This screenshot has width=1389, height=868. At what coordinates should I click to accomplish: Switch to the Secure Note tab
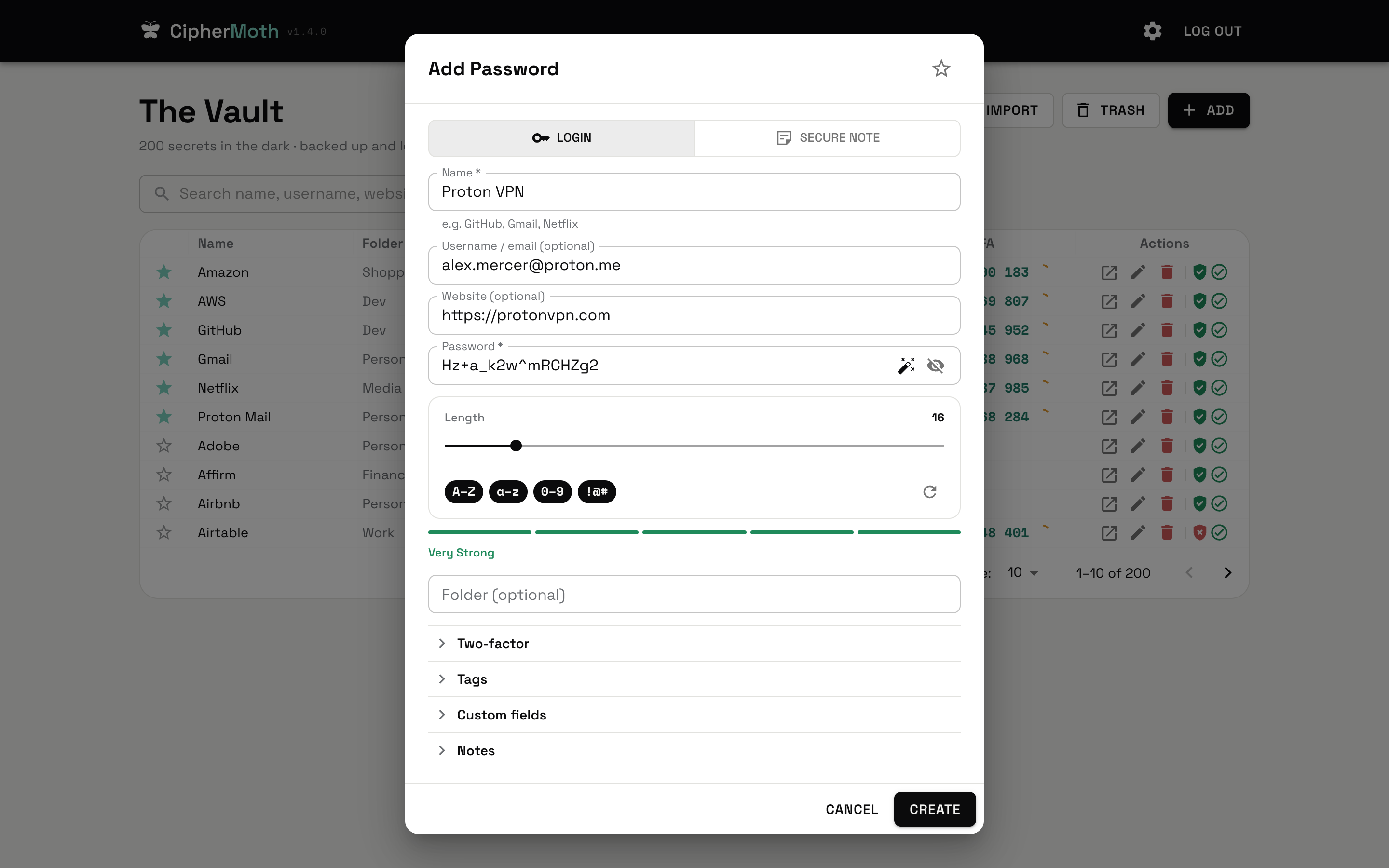828,138
